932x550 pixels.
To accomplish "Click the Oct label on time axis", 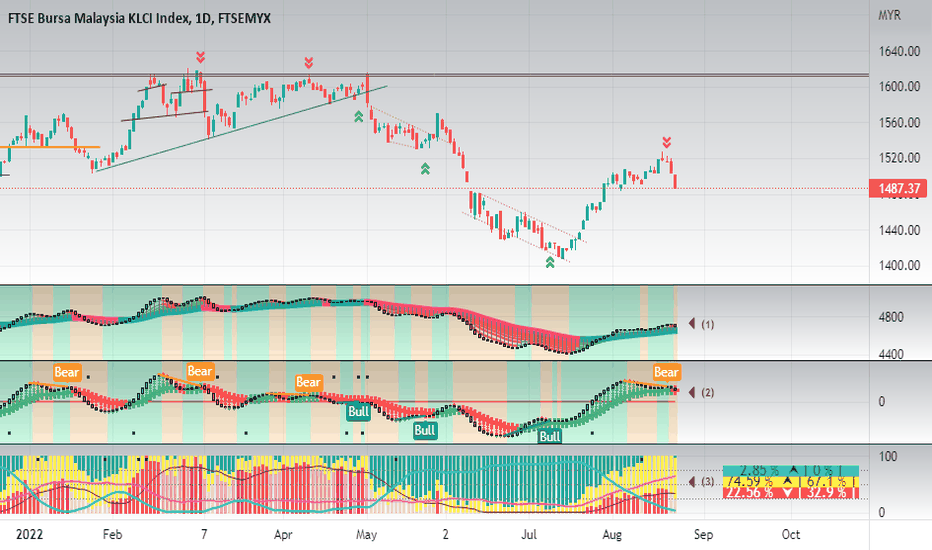I will 791,534.
